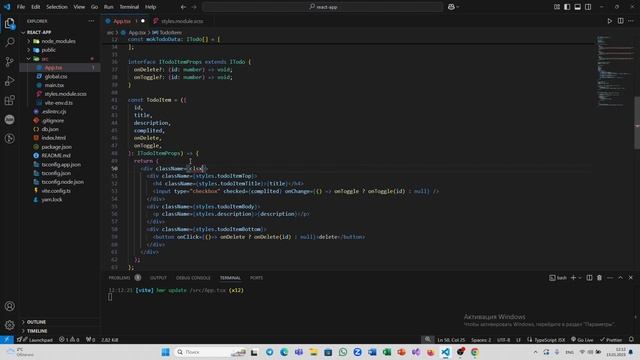Viewport: 640px width, 360px height.
Task: Click Go Live in the status bar
Action: tap(582, 340)
